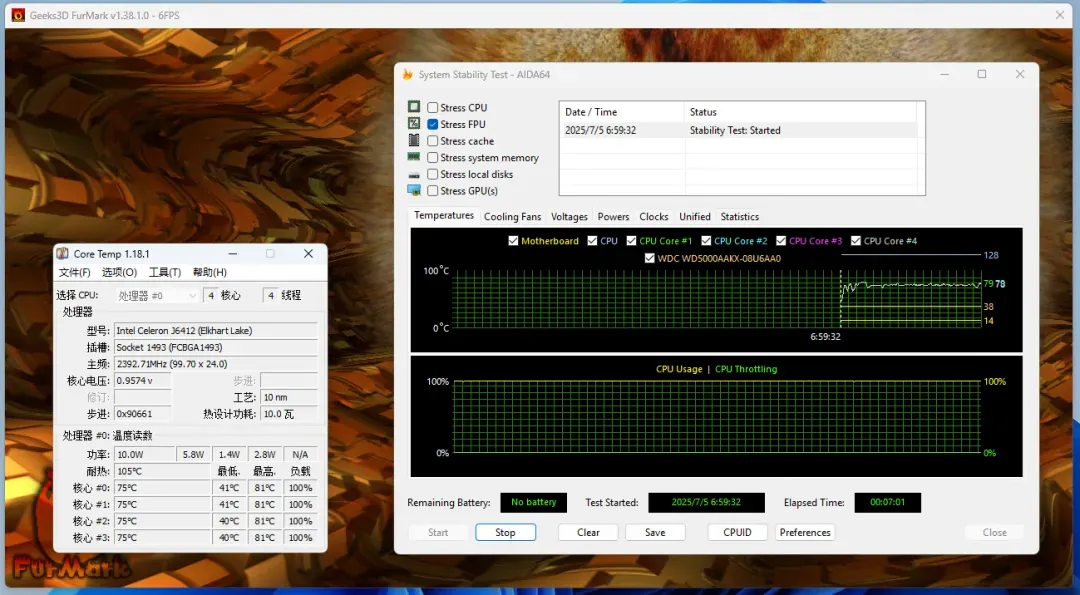Check the Stress GPU(s) option
The height and width of the screenshot is (595, 1080).
pyautogui.click(x=433, y=191)
